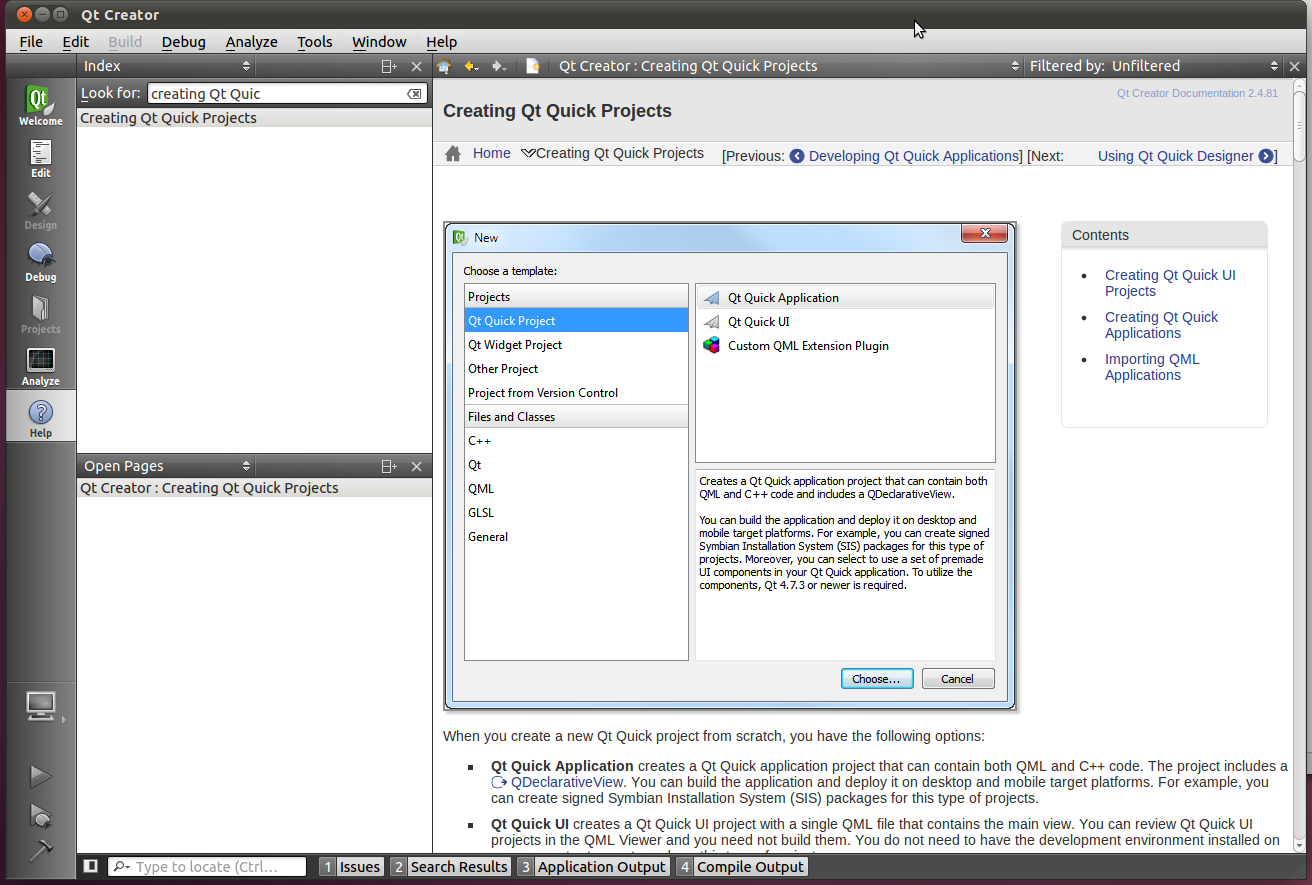Add a bookmark using the page icon
Screen dimensions: 1312x885
point(533,66)
